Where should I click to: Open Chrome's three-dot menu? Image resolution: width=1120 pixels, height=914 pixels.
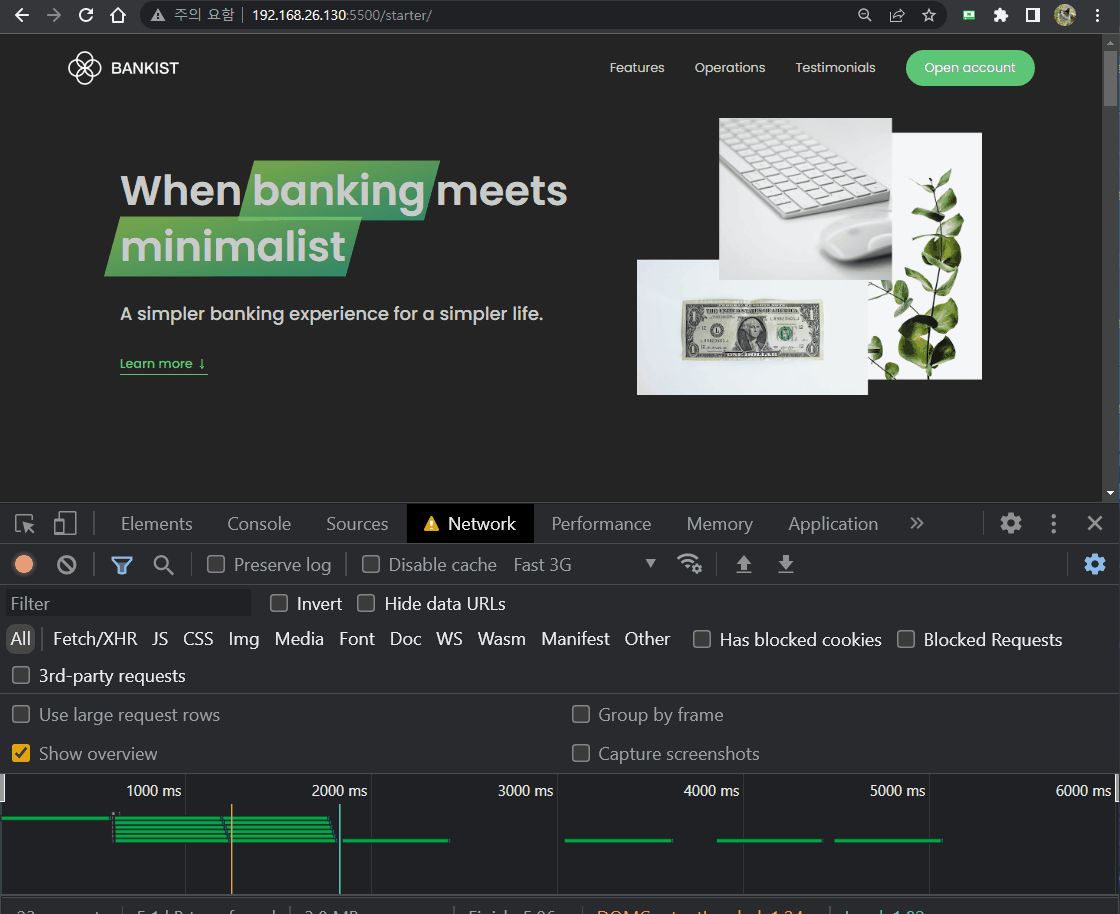[x=1097, y=15]
